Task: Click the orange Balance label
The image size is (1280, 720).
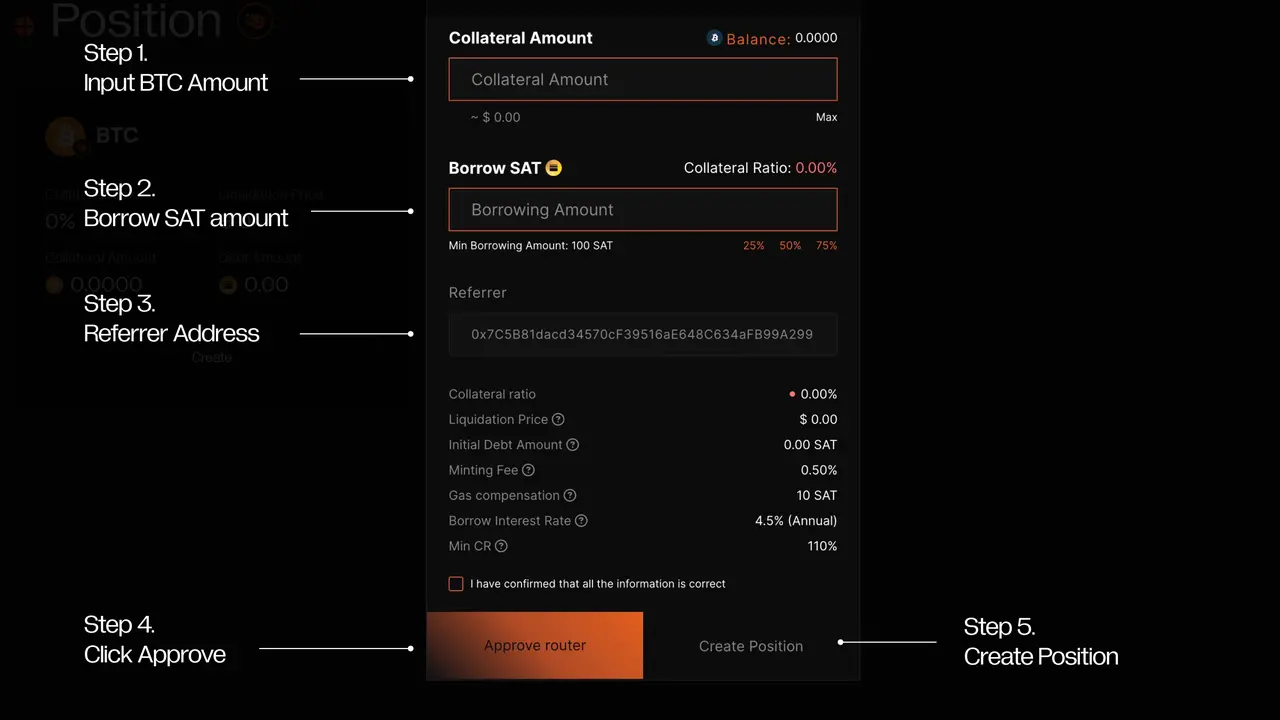Action: (x=758, y=39)
